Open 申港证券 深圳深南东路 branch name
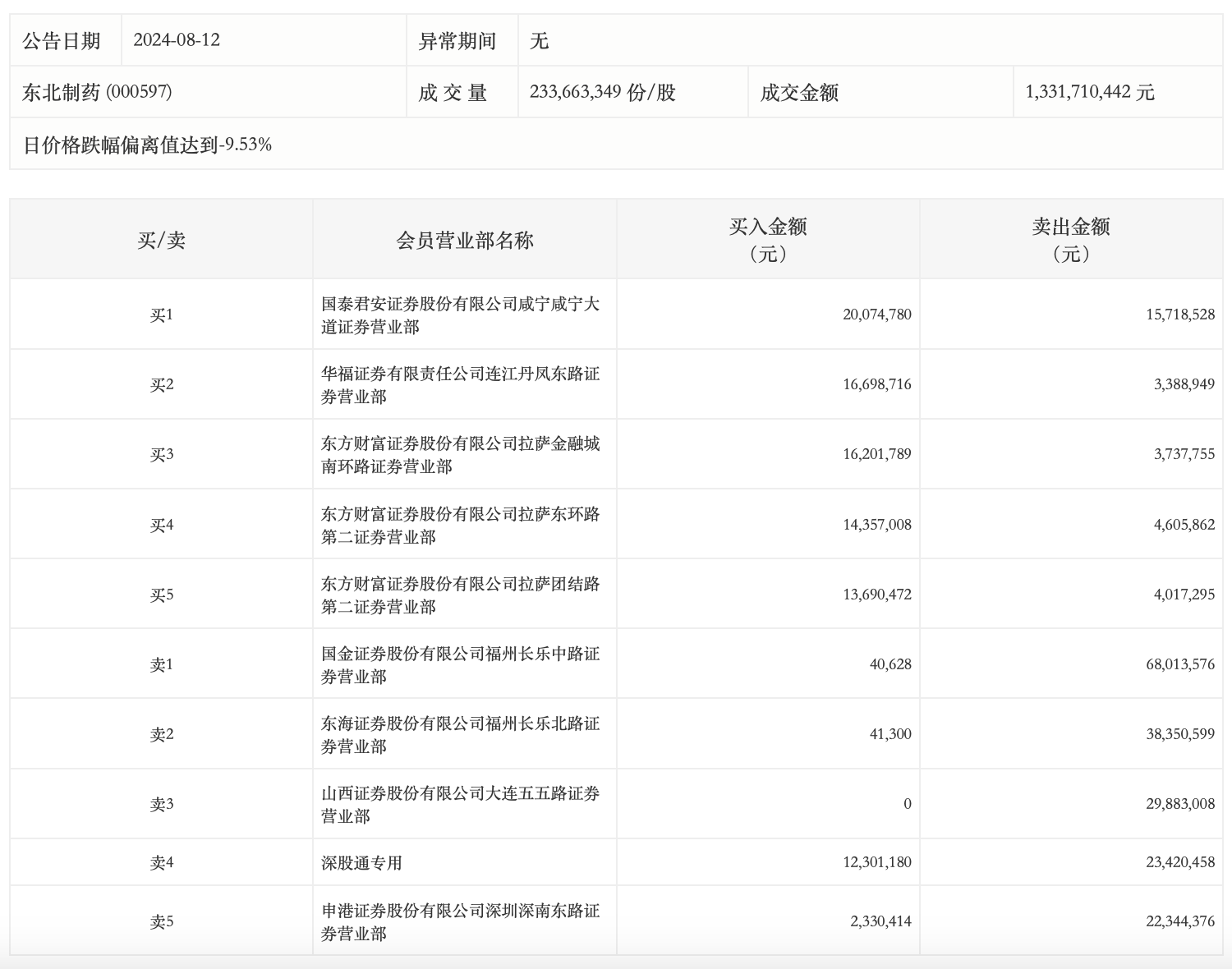The height and width of the screenshot is (969, 1232). click(x=460, y=922)
